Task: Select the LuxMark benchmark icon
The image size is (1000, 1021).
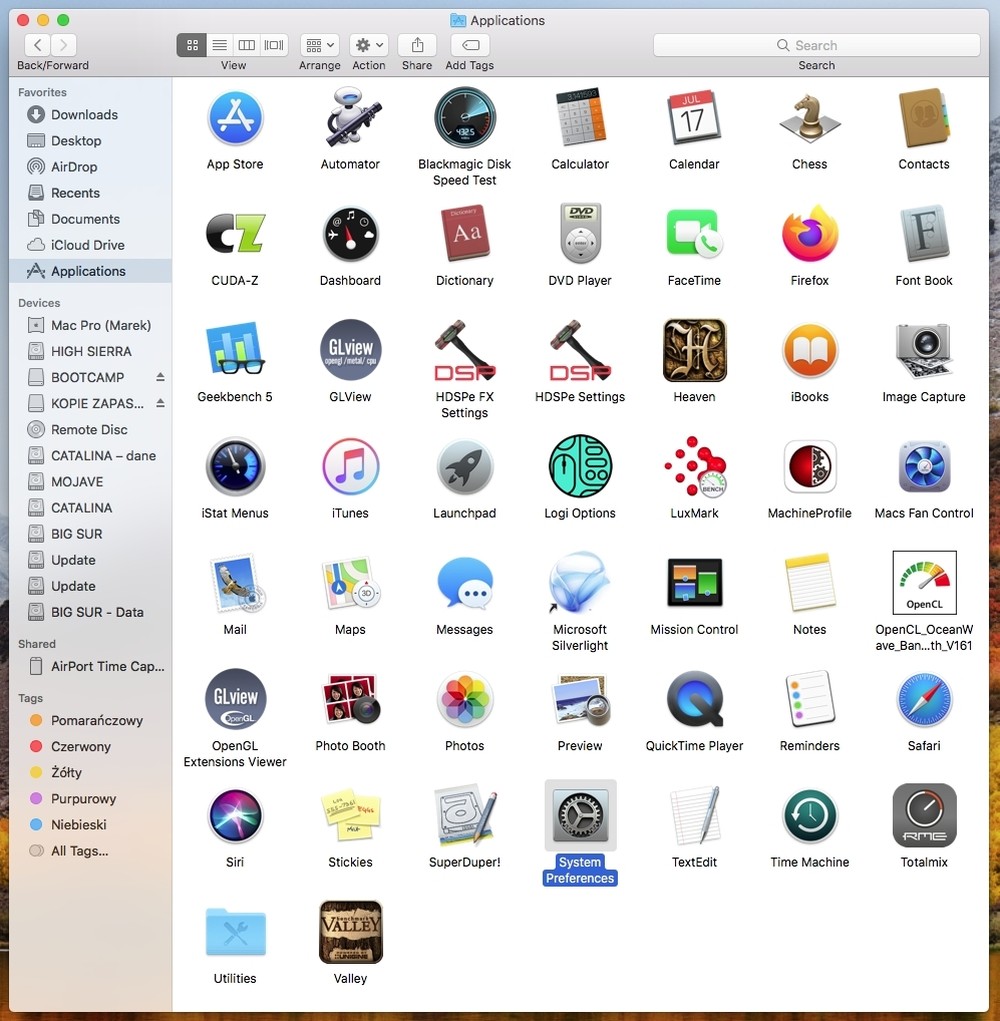Action: click(695, 466)
